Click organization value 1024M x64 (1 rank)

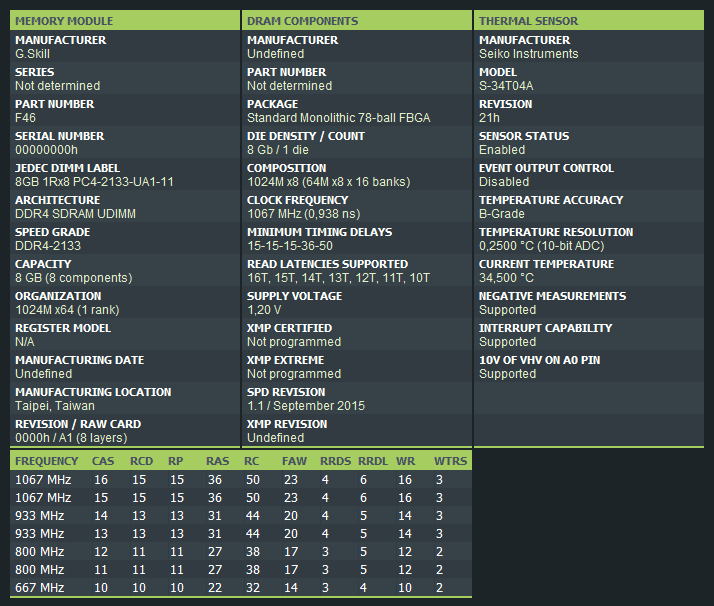[67, 310]
